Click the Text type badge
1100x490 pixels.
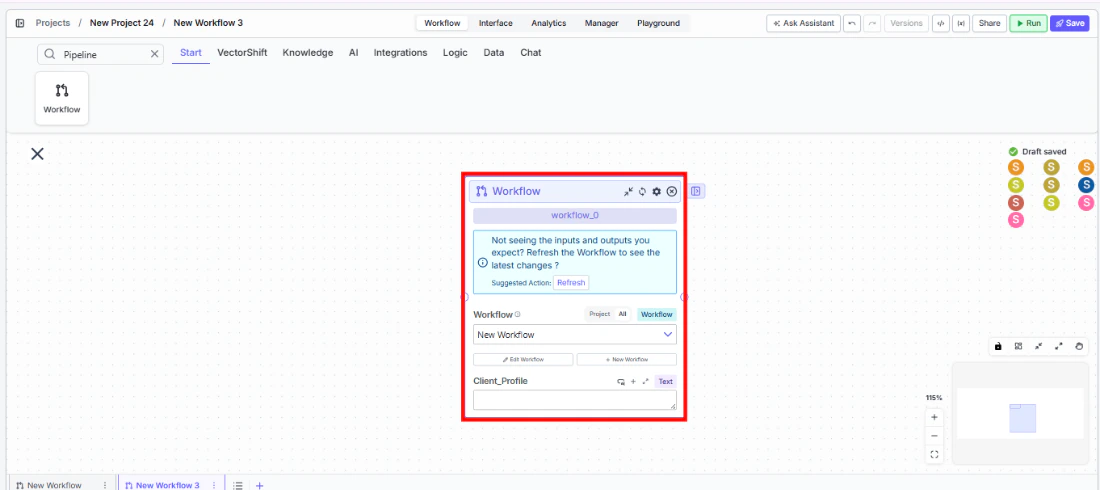(x=666, y=382)
